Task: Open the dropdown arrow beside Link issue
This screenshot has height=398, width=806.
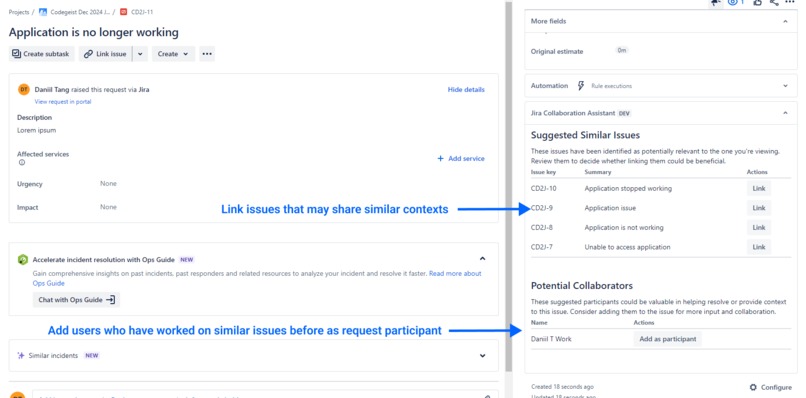Action: 140,54
